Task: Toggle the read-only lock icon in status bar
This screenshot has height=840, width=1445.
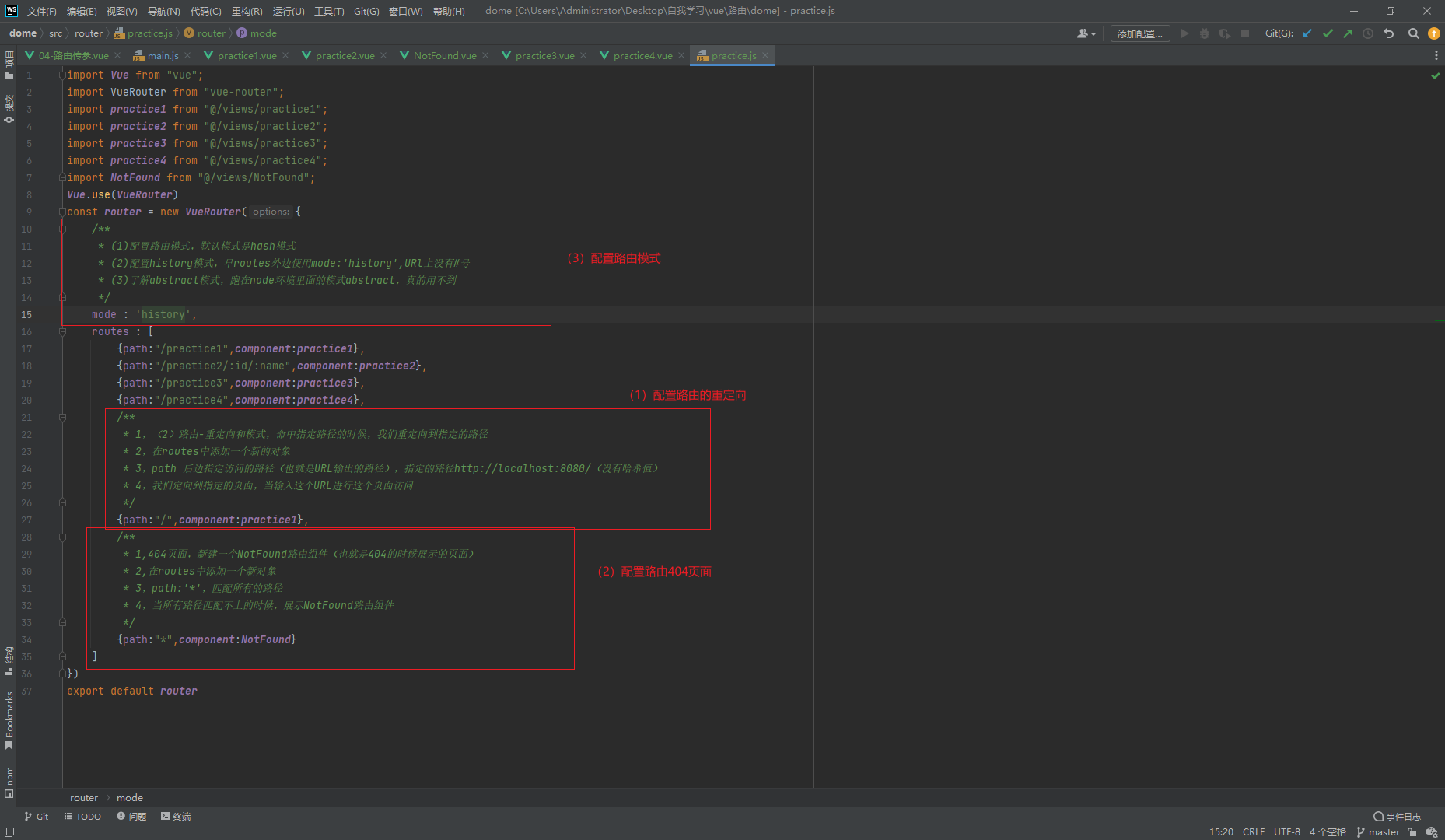Action: click(1412, 832)
